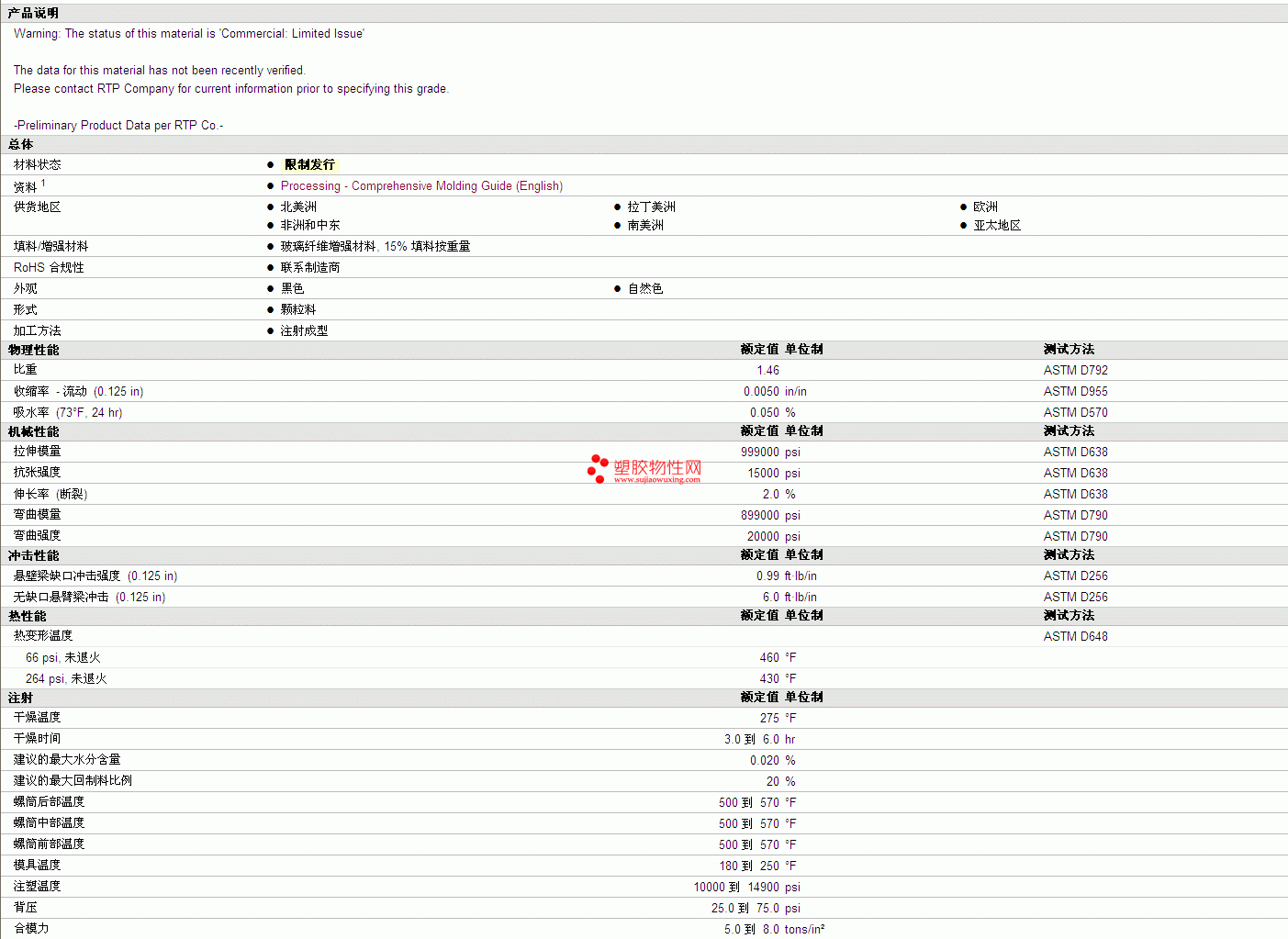Select the 拉丁美洲 supply region entry
The height and width of the screenshot is (939, 1288).
click(x=651, y=207)
